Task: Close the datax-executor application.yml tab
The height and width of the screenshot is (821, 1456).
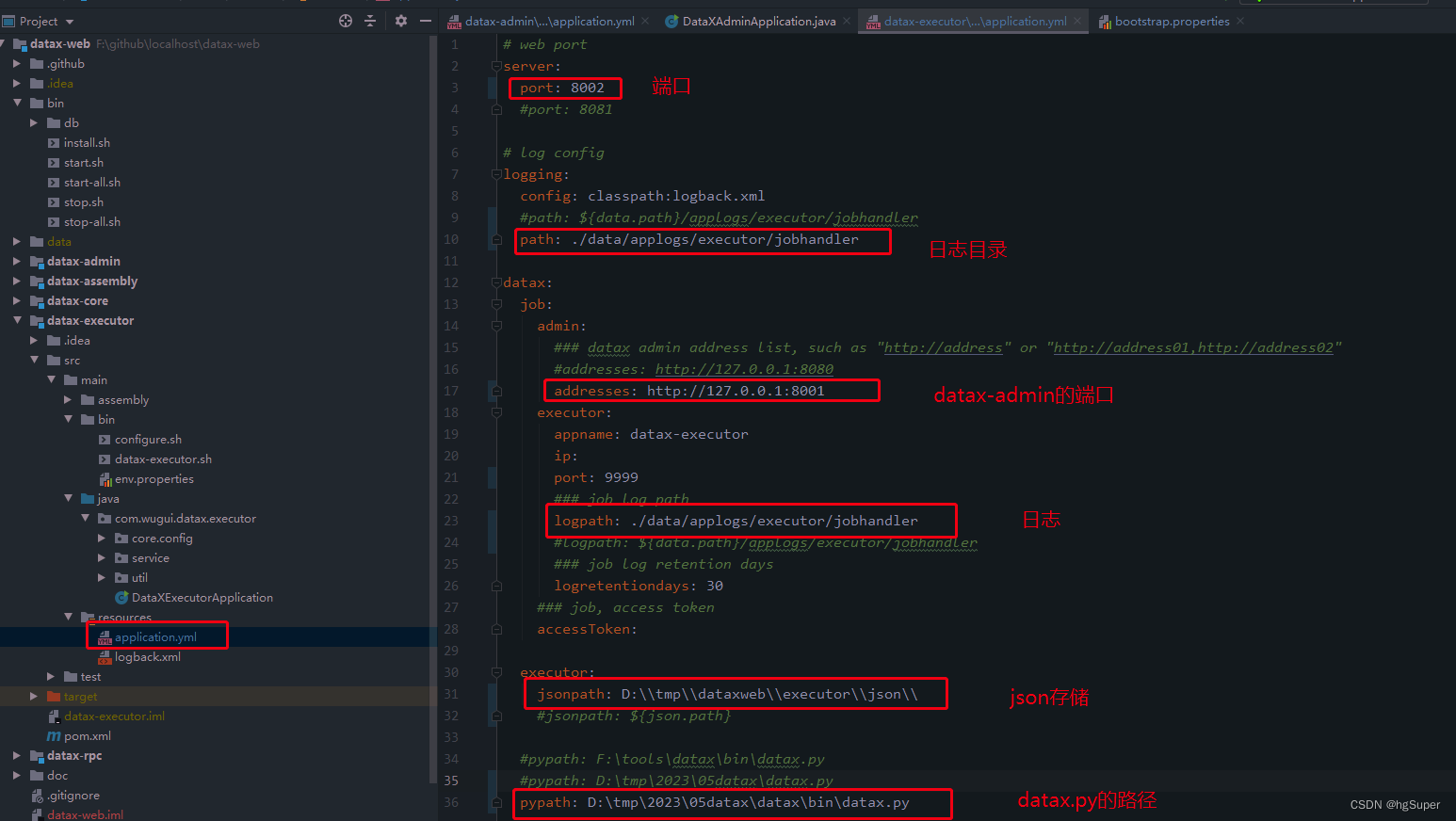Action: 1077,21
